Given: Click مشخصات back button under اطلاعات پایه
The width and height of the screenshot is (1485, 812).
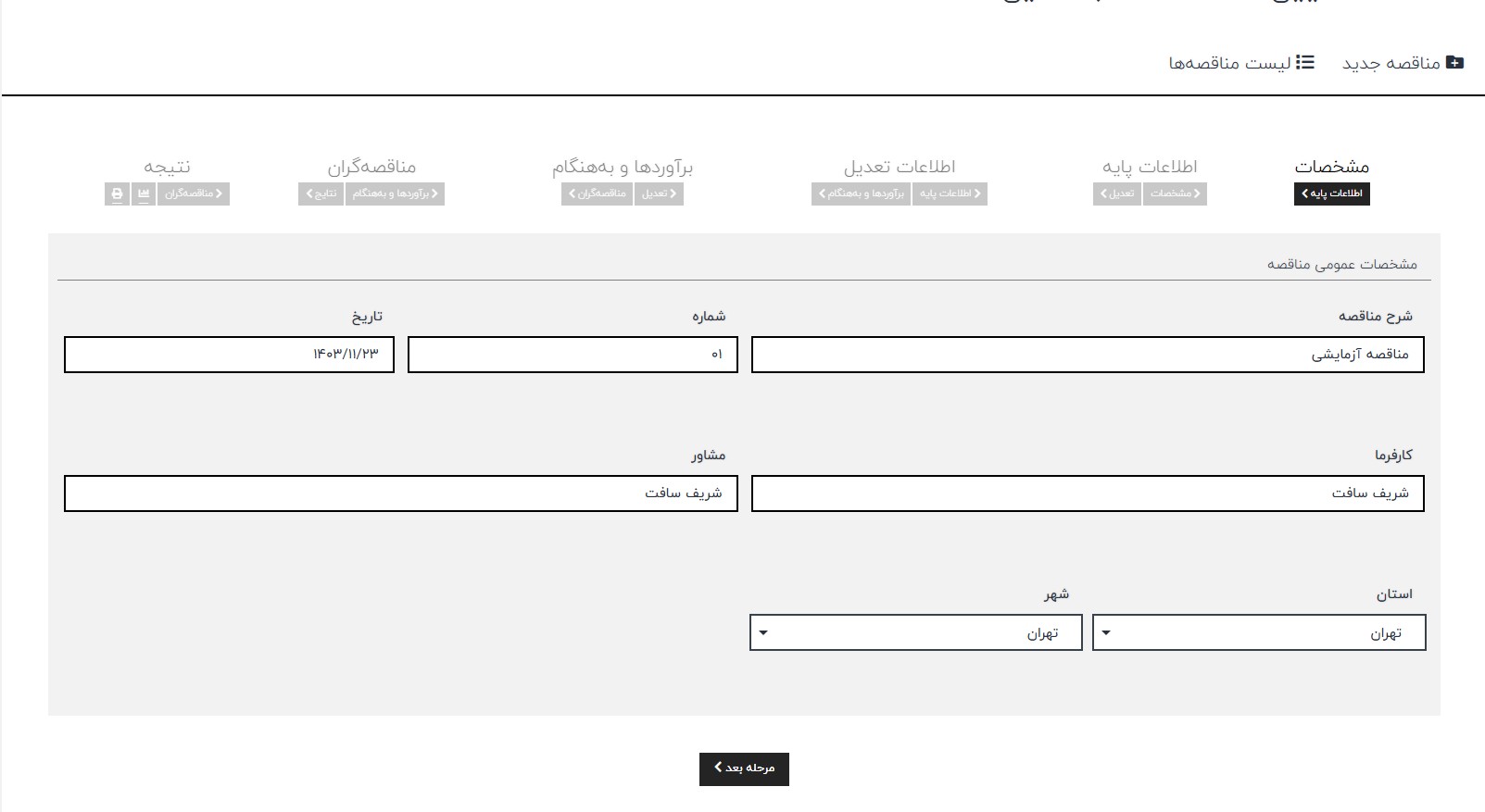Looking at the screenshot, I should click(1175, 194).
